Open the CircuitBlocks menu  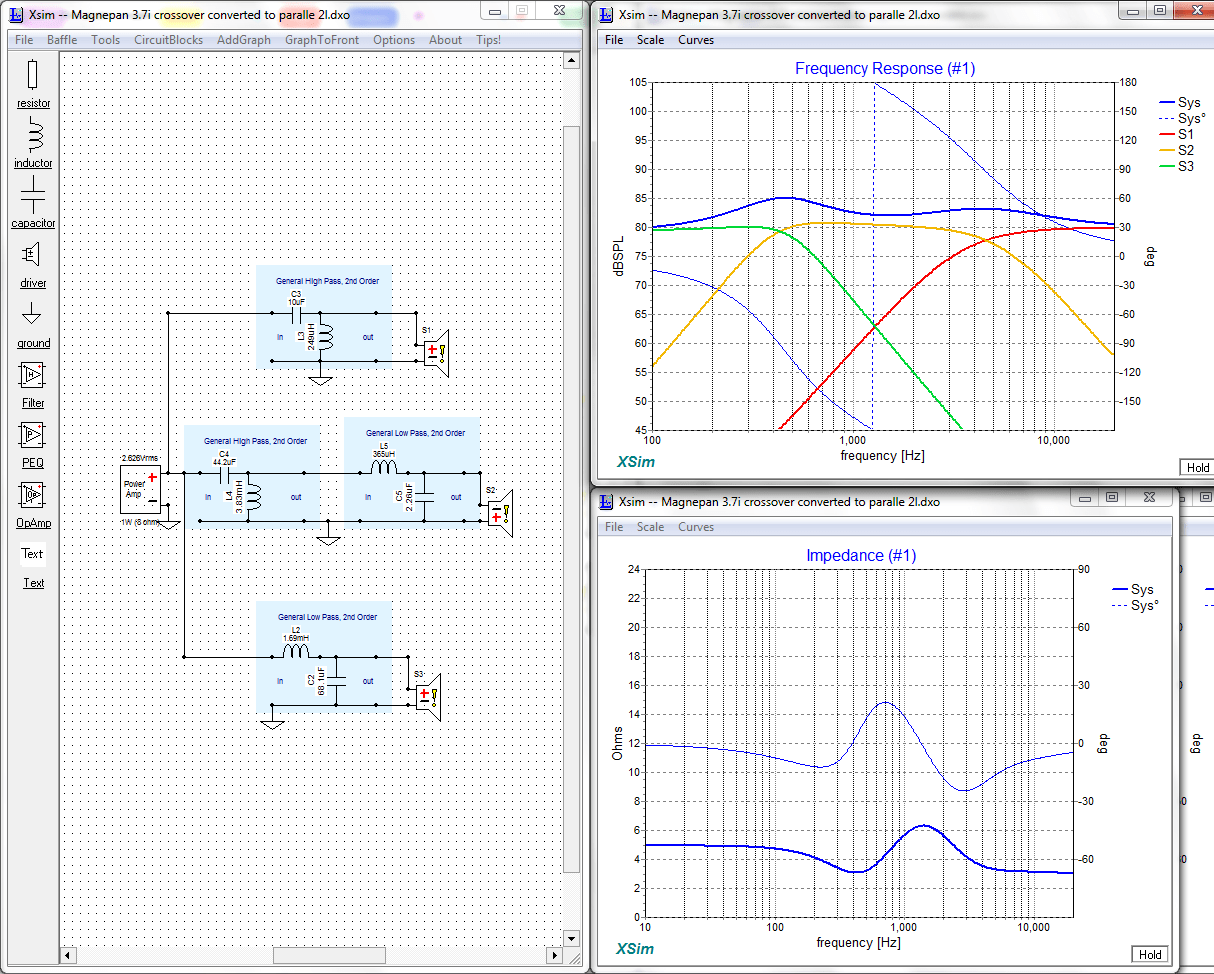click(167, 40)
